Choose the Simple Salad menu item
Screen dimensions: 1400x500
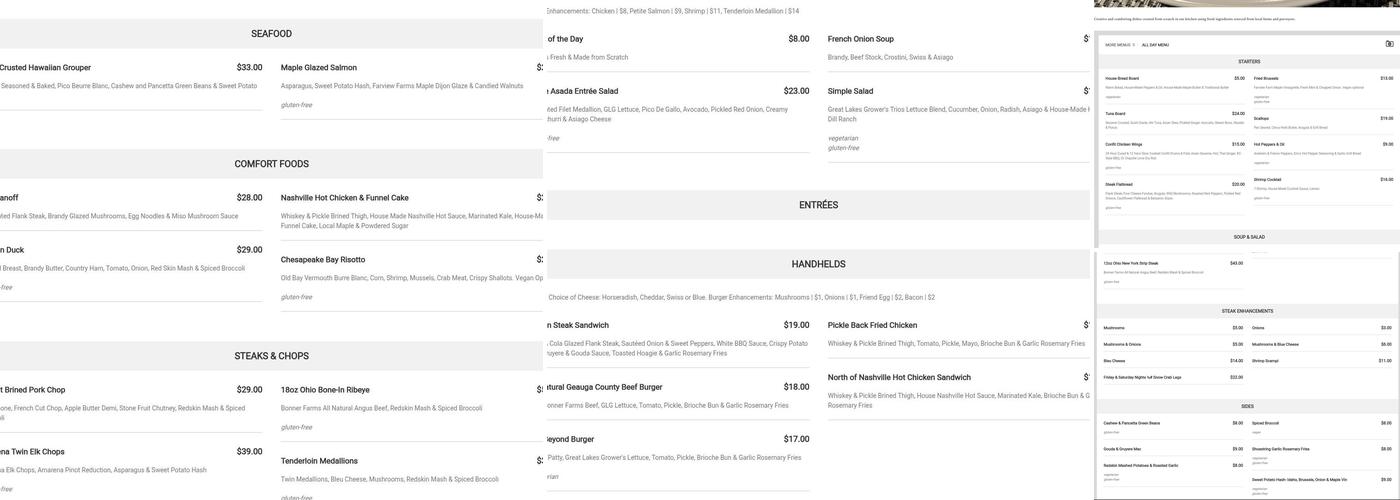850,91
